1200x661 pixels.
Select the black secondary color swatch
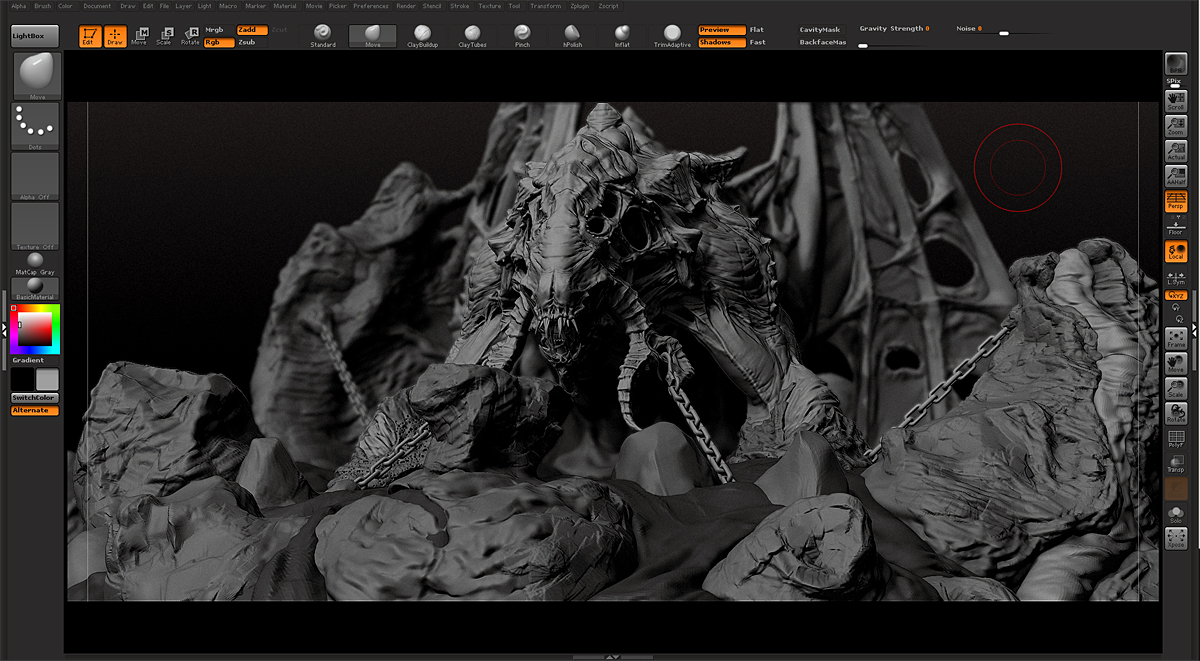coord(23,380)
